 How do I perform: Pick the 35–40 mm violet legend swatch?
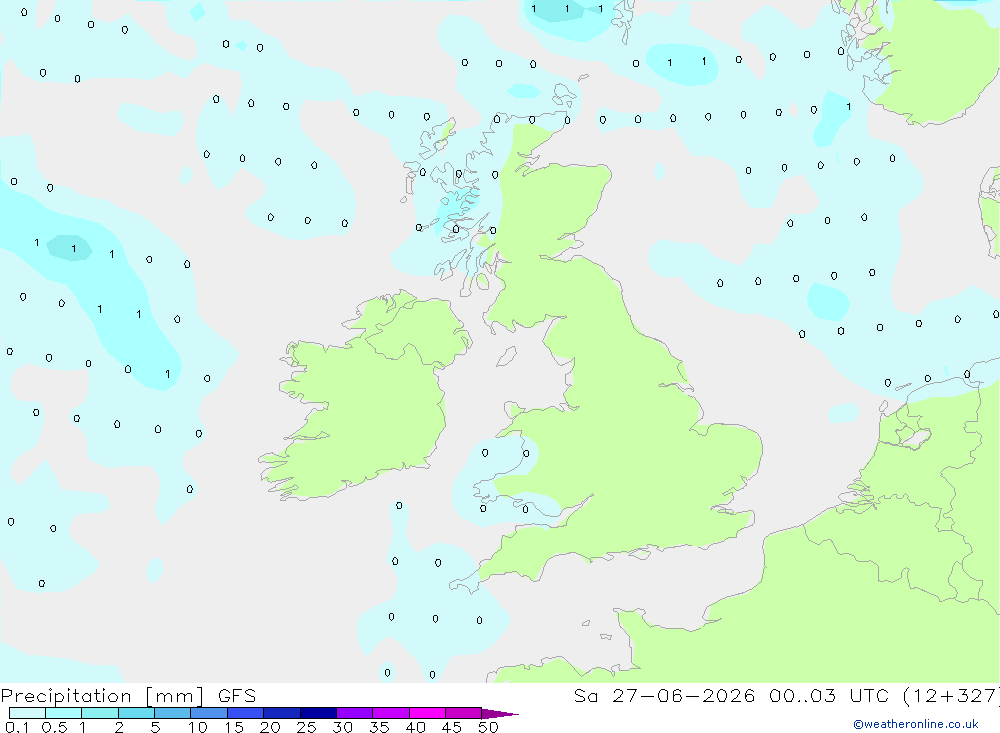click(x=391, y=713)
